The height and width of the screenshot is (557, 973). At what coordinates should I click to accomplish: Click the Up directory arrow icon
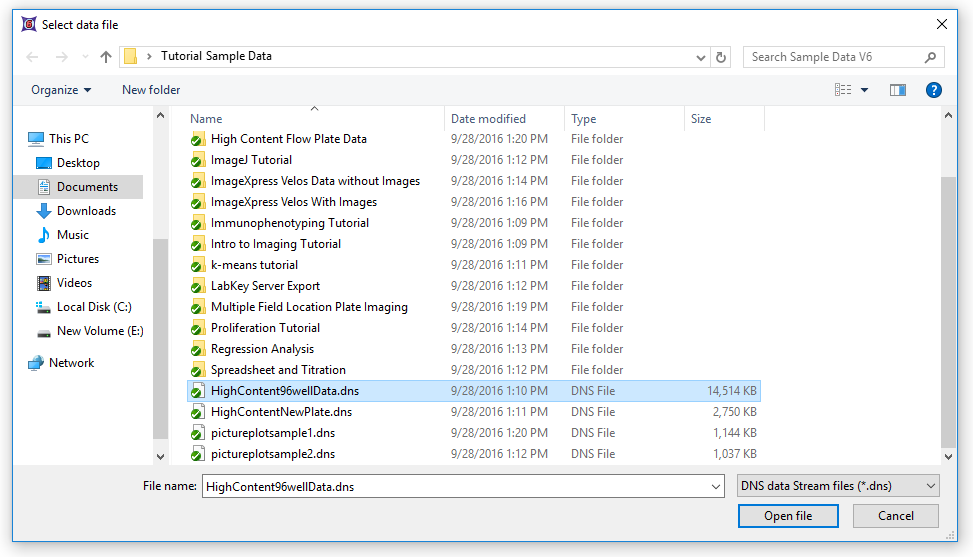[x=106, y=57]
